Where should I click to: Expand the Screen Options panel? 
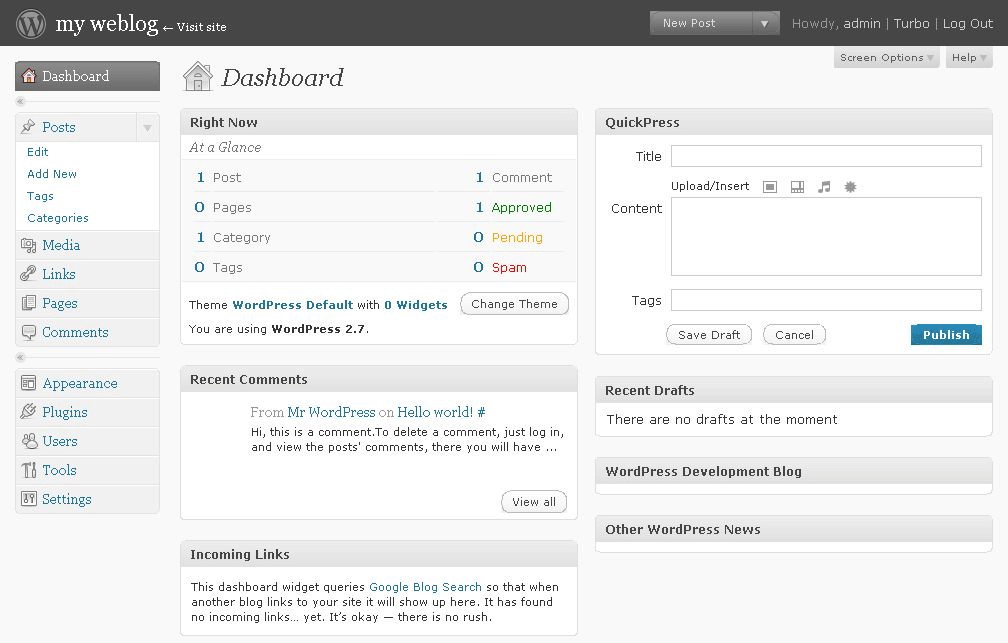887,58
